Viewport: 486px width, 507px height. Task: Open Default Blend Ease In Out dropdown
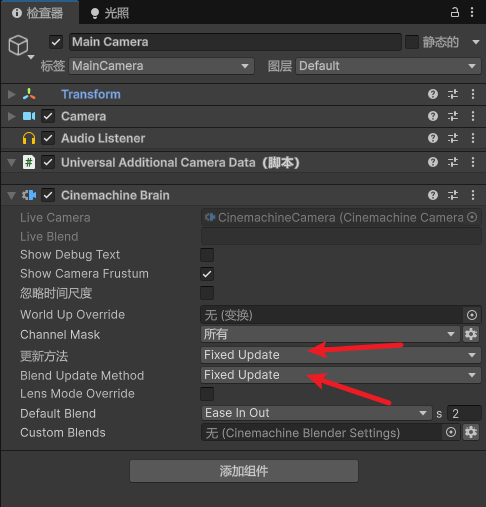317,413
